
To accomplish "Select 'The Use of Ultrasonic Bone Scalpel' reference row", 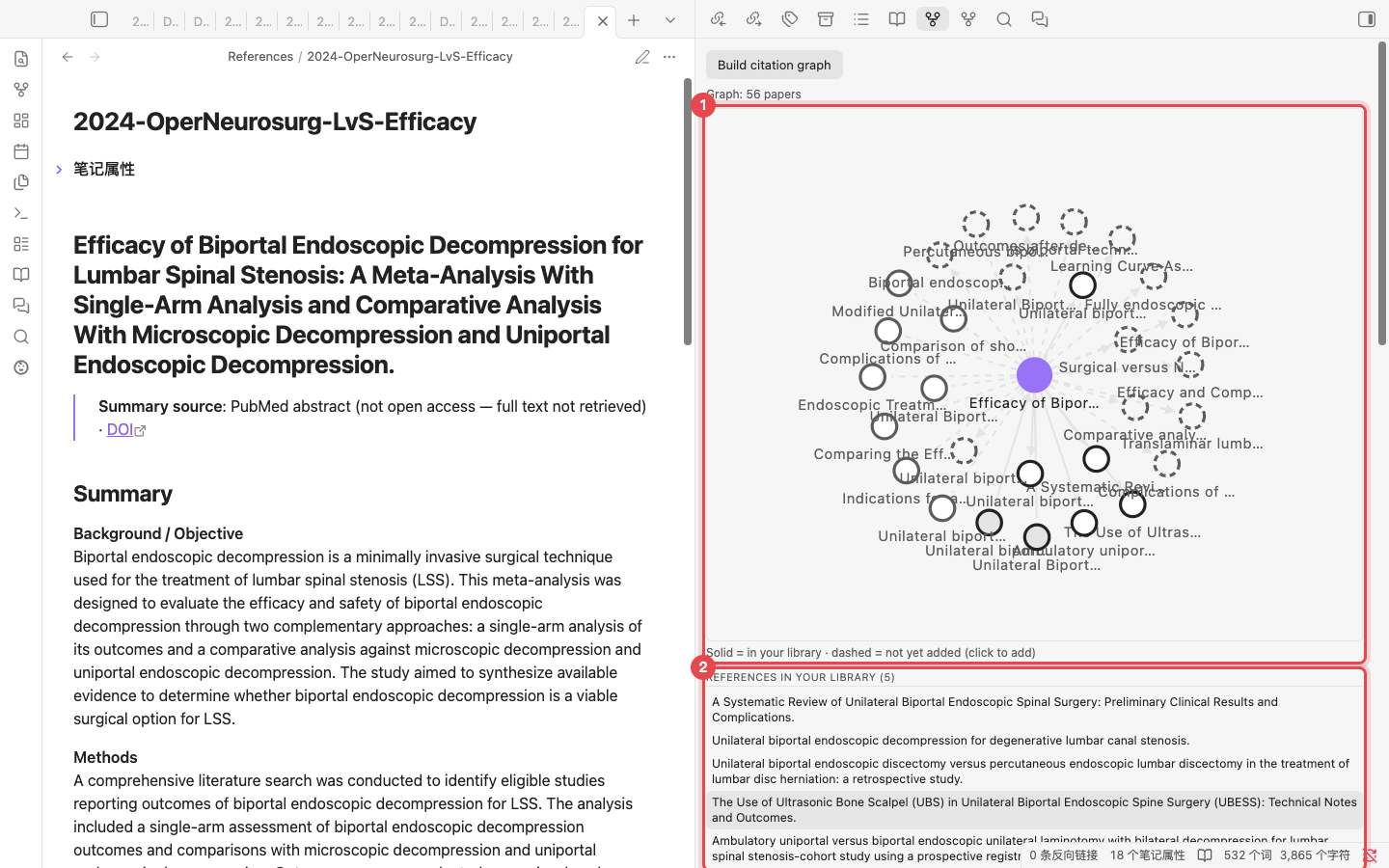I will (x=1036, y=810).
